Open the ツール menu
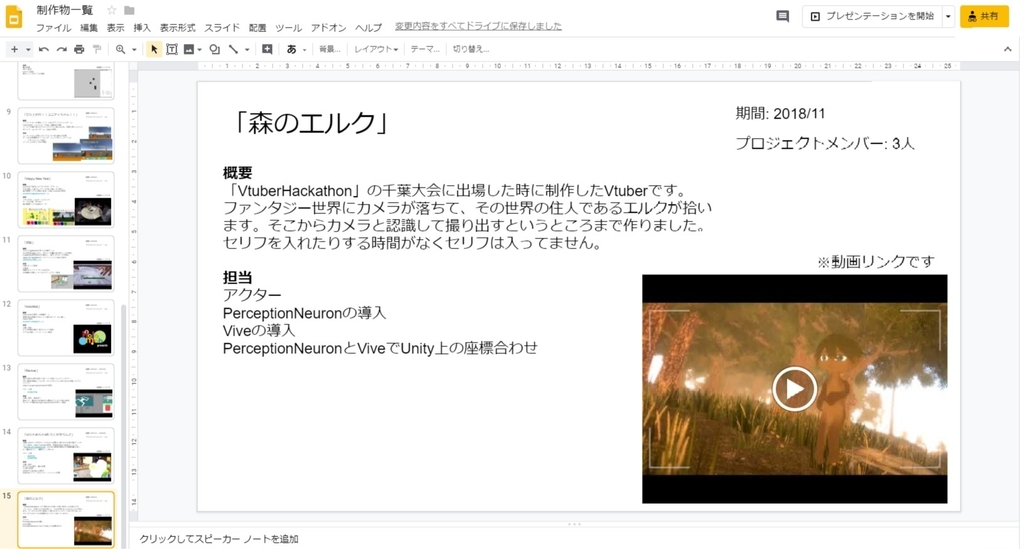Viewport: 1024px width, 549px height. [x=288, y=27]
